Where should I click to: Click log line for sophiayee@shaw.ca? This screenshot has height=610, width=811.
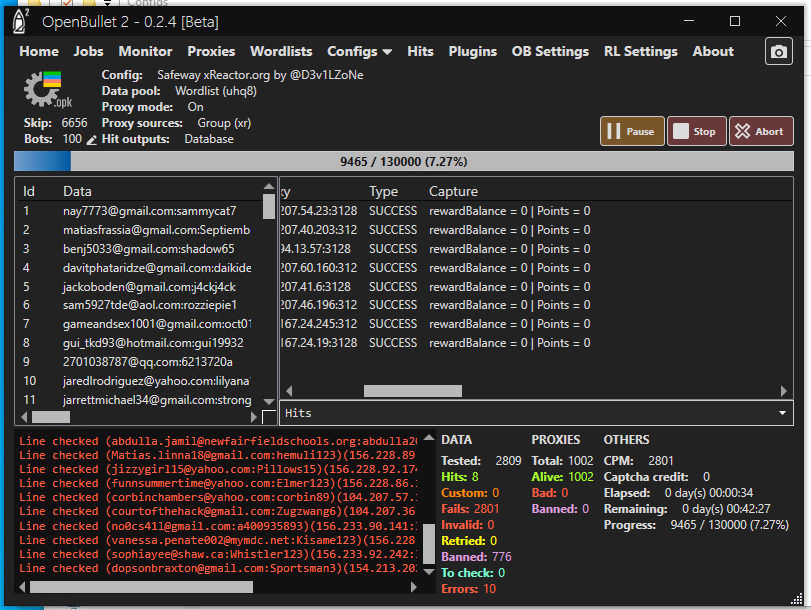218,554
